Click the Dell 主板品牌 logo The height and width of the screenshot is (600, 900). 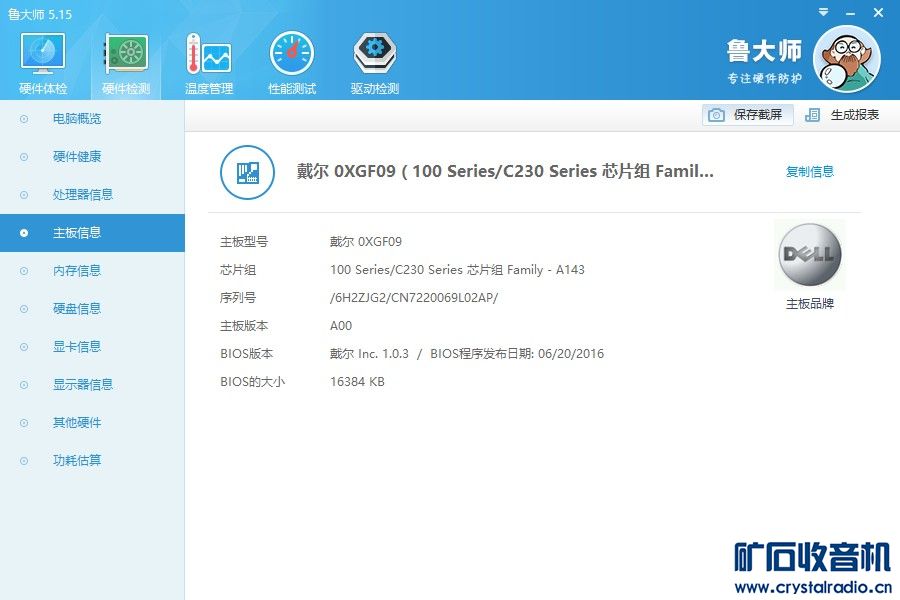pos(810,254)
